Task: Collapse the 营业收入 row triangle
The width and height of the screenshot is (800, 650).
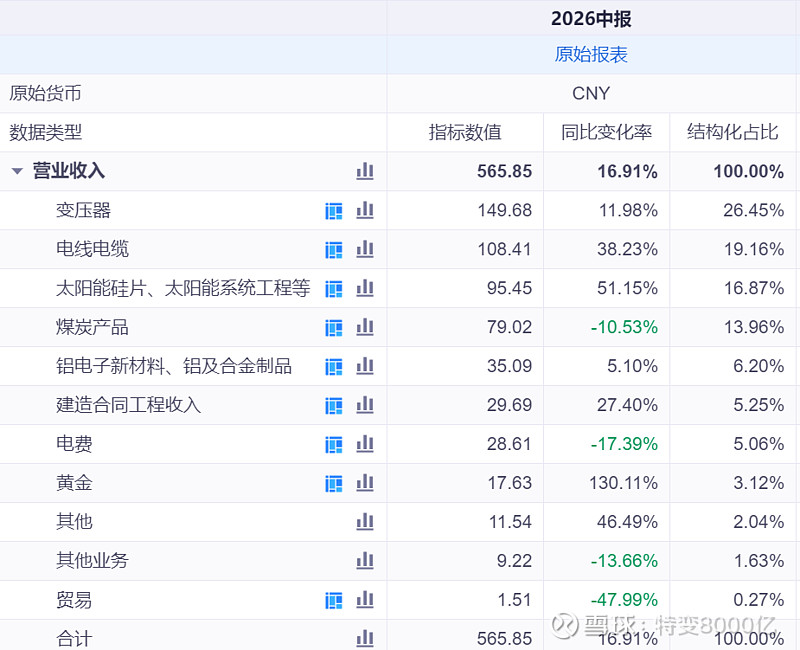Action: [x=17, y=171]
